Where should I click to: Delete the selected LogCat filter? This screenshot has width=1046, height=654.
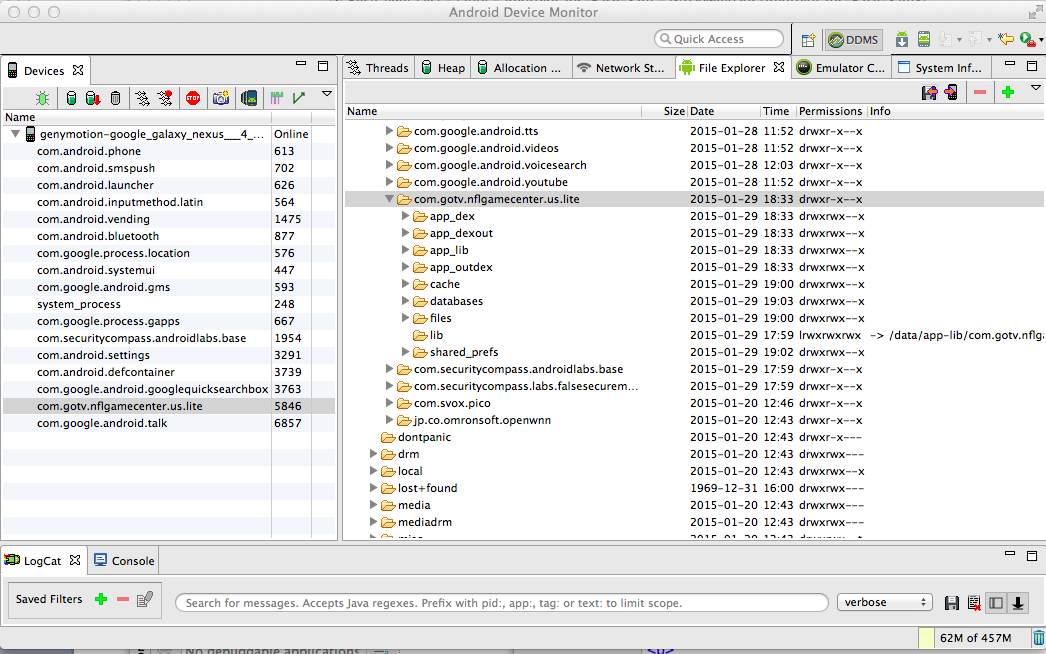(x=123, y=599)
